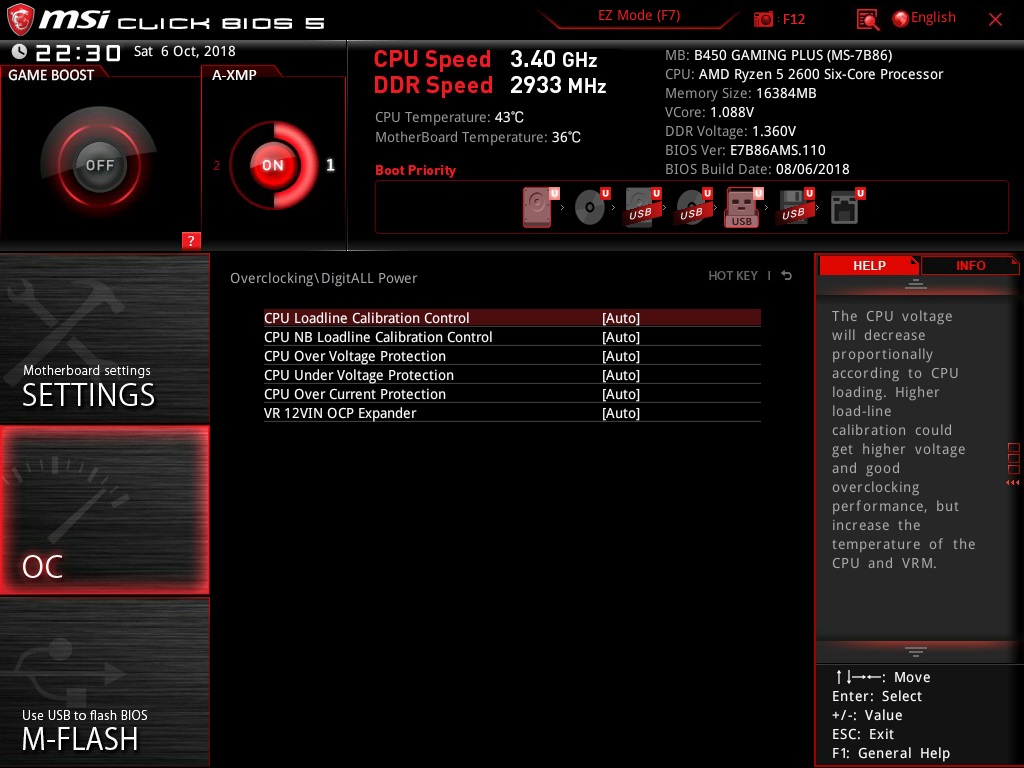The height and width of the screenshot is (768, 1024).
Task: Open CPU NB Loadline Calibration Control value
Action: tap(621, 337)
